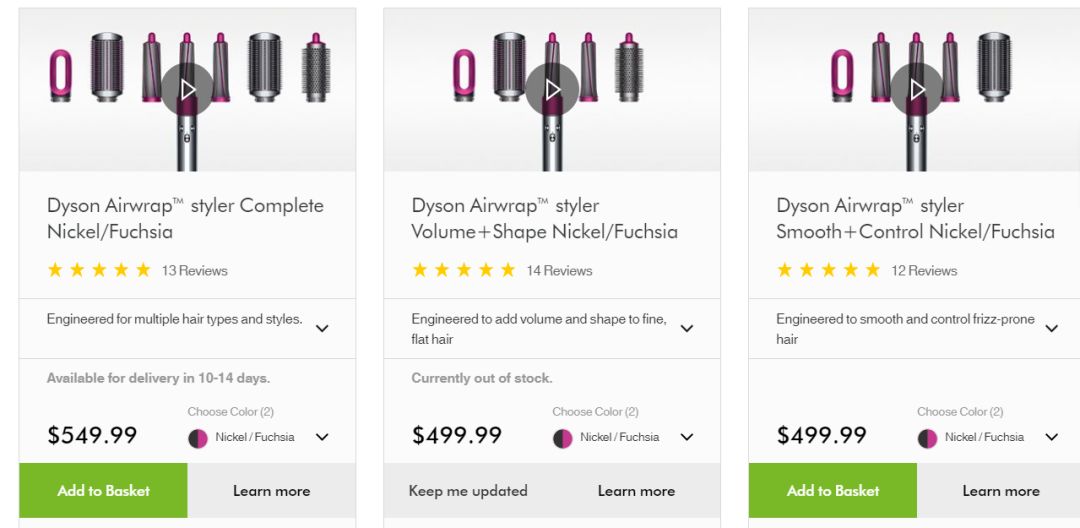Open color dropdown for Smooth+Control styler

pos(1052,437)
